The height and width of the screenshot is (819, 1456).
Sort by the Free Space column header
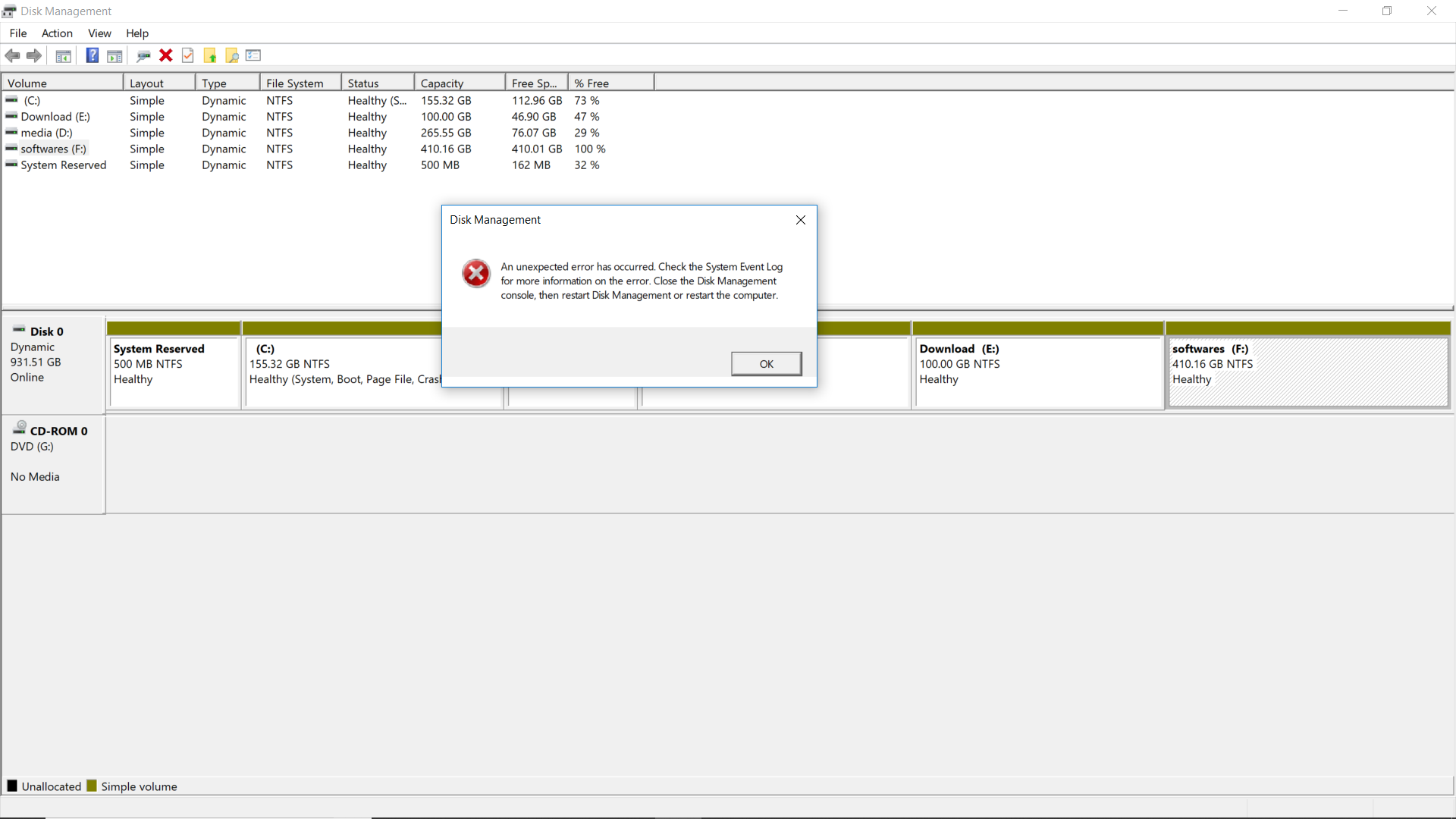536,83
